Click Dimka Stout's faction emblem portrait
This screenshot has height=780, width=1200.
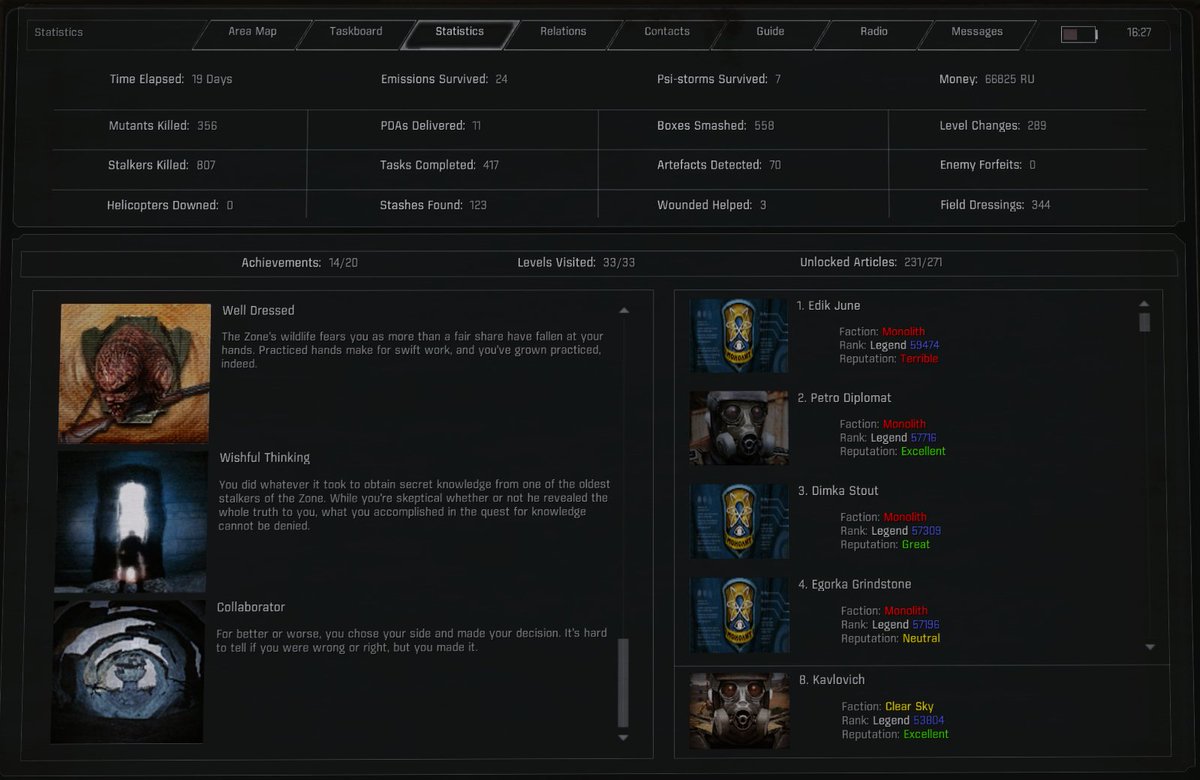pos(739,521)
